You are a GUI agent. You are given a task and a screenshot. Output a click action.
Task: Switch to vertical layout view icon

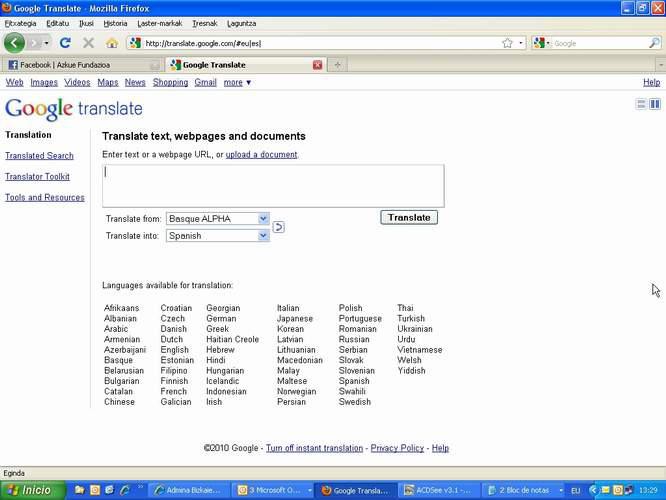click(641, 104)
